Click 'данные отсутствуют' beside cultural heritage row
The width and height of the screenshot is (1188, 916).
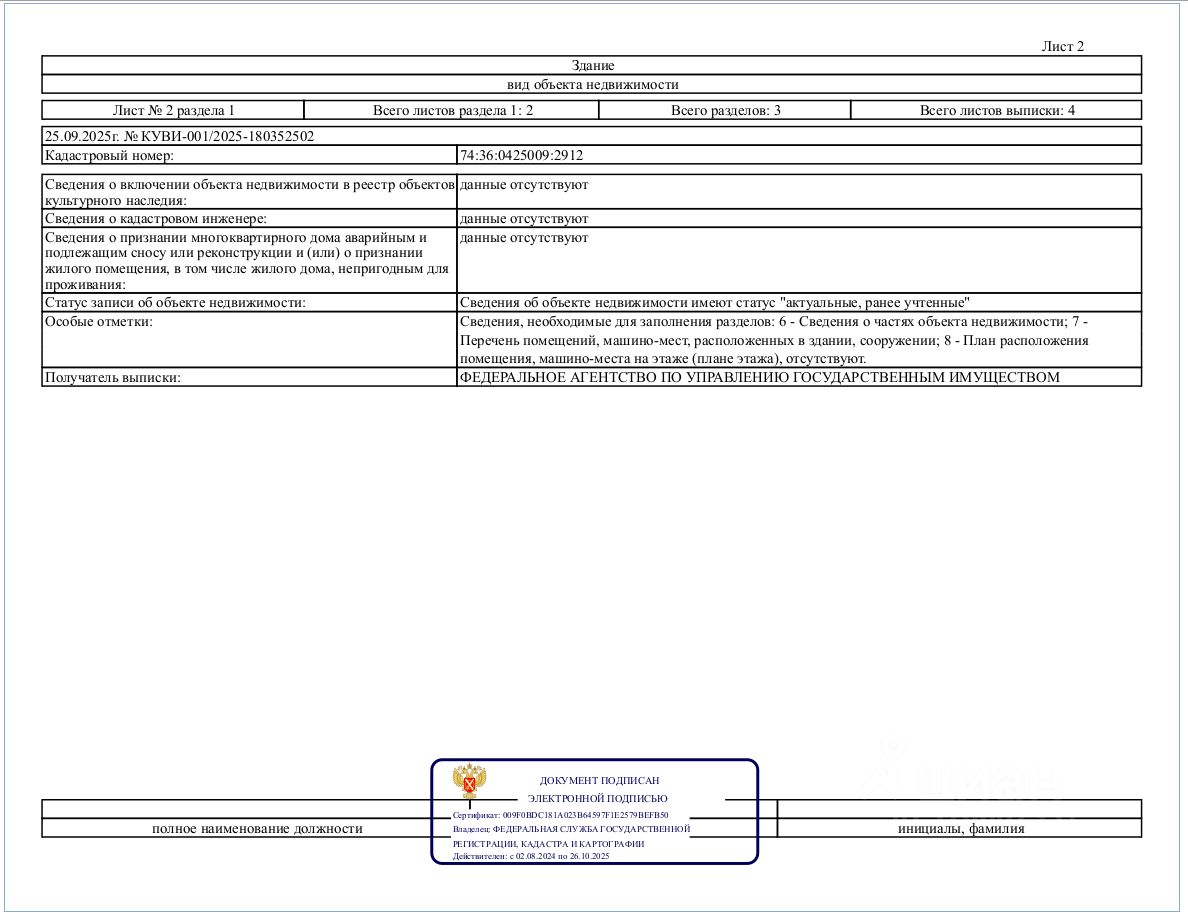coord(524,184)
